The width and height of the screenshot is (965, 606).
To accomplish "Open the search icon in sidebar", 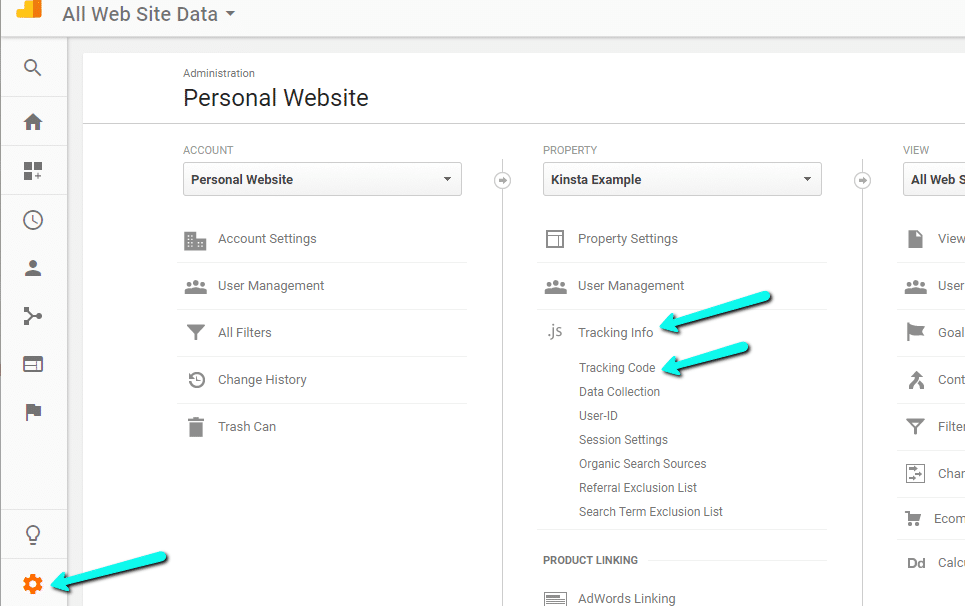I will click(33, 68).
